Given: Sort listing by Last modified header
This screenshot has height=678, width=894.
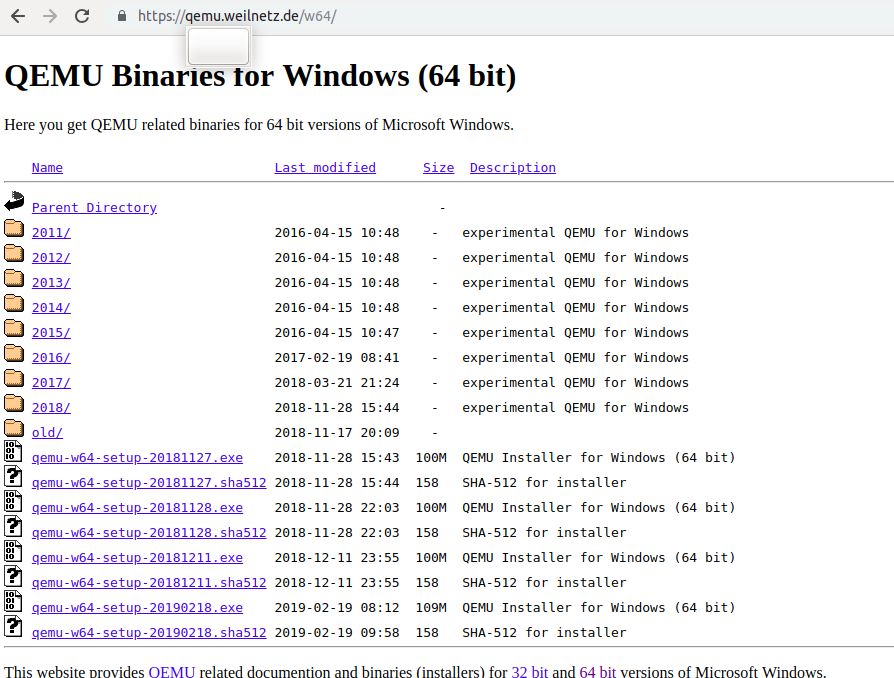Looking at the screenshot, I should click(x=325, y=168).
